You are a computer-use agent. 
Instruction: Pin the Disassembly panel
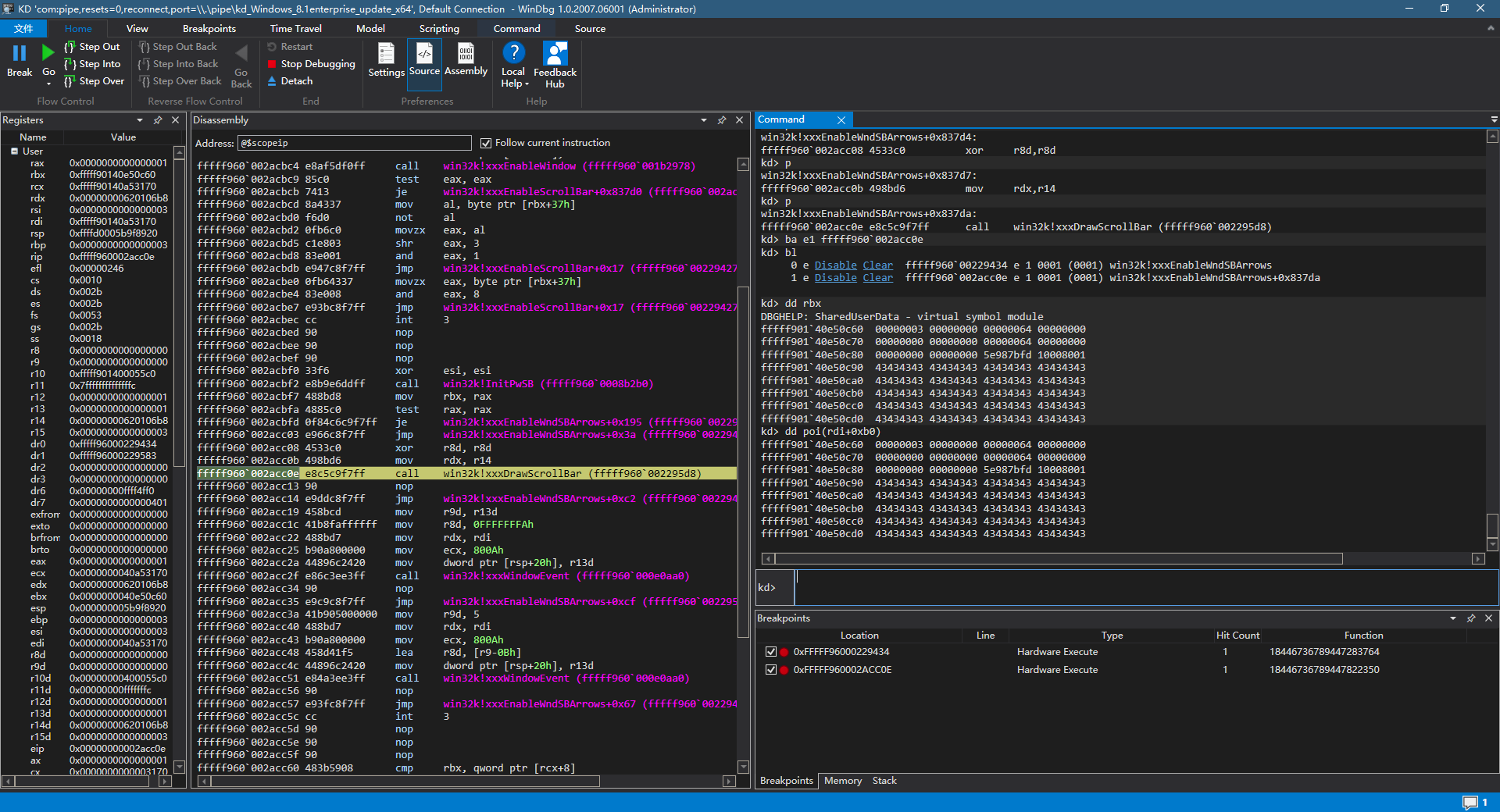[x=722, y=120]
